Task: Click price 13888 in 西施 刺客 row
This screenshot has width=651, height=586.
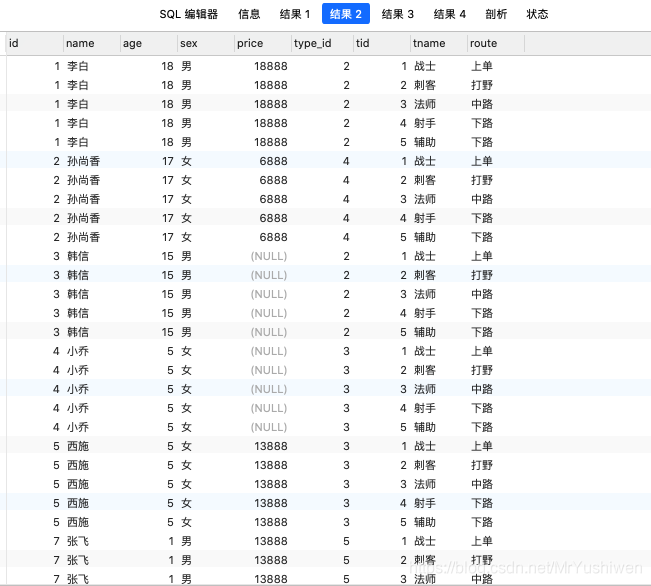Action: coord(271,466)
